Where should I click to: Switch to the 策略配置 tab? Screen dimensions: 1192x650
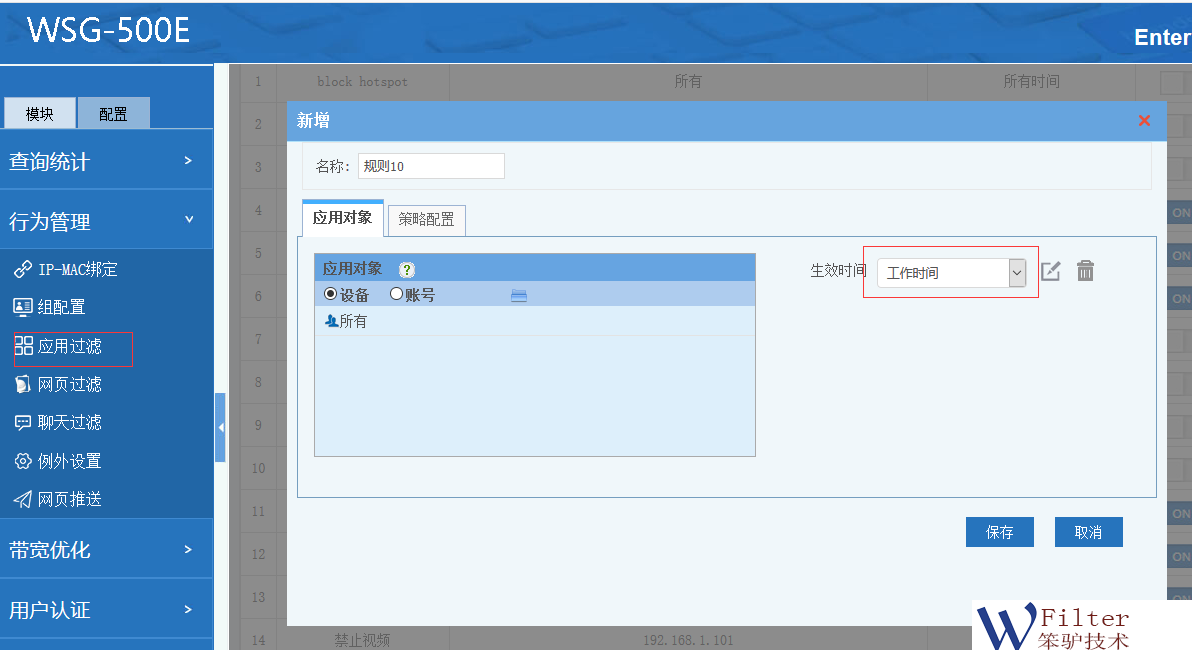[426, 219]
